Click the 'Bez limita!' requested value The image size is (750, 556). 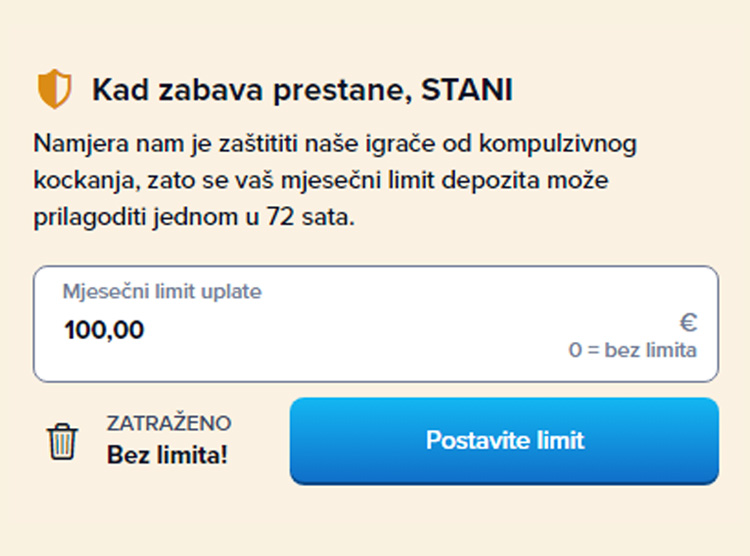tap(168, 455)
